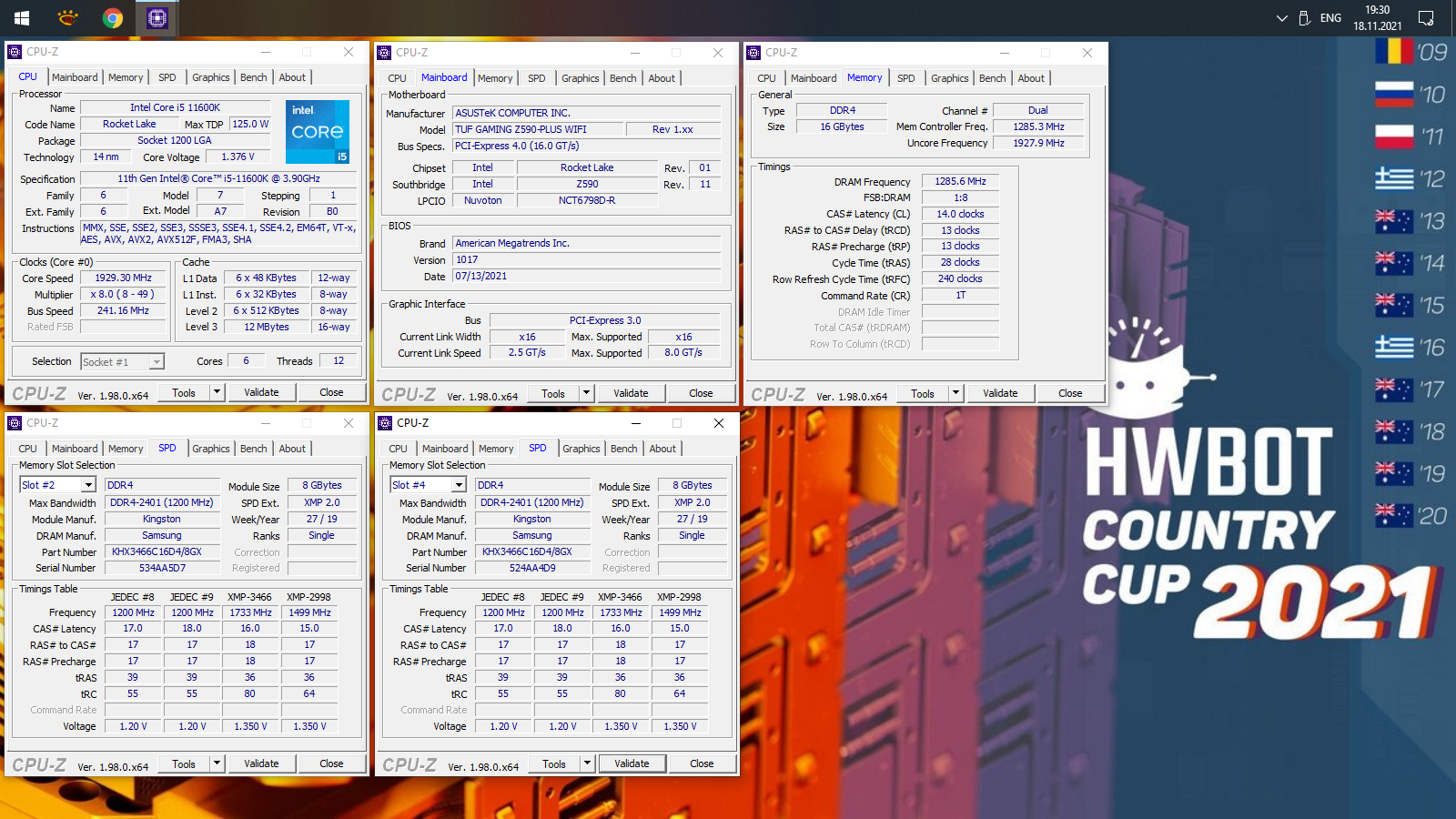Click the Uncore Frequency 1927.9 MHz value

pyautogui.click(x=1038, y=143)
